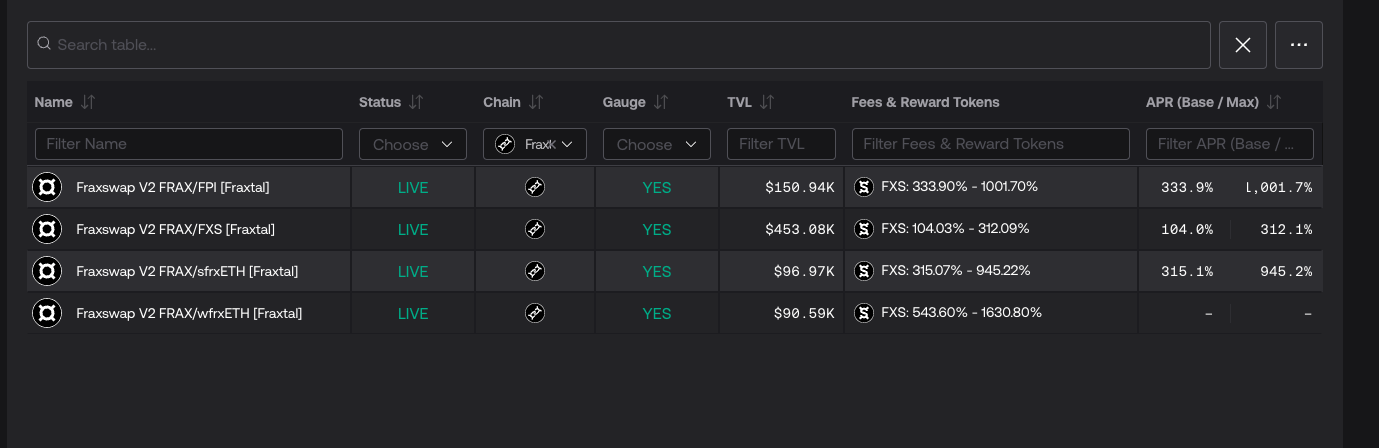Click max APR value 945.2%
The height and width of the screenshot is (448, 1379).
pyautogui.click(x=1286, y=271)
